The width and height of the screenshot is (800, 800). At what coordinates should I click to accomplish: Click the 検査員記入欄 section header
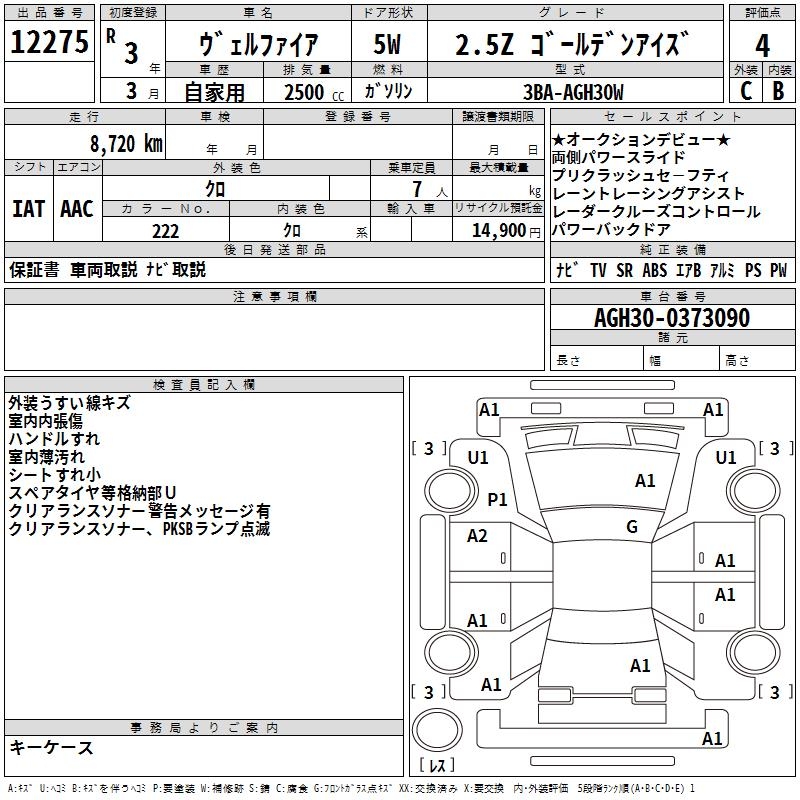tap(204, 385)
